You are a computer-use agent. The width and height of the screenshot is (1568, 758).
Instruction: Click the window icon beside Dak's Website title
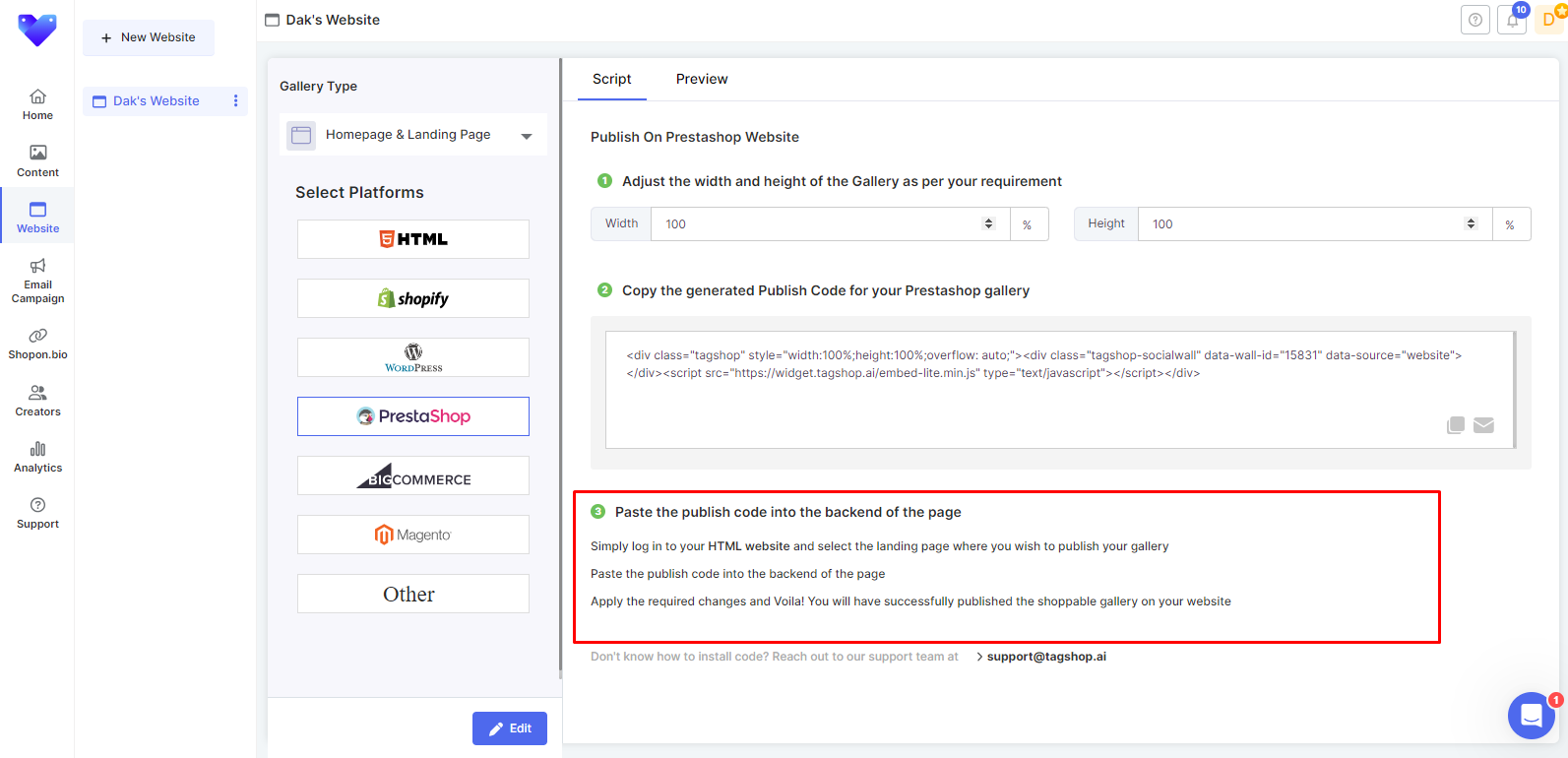pyautogui.click(x=273, y=20)
